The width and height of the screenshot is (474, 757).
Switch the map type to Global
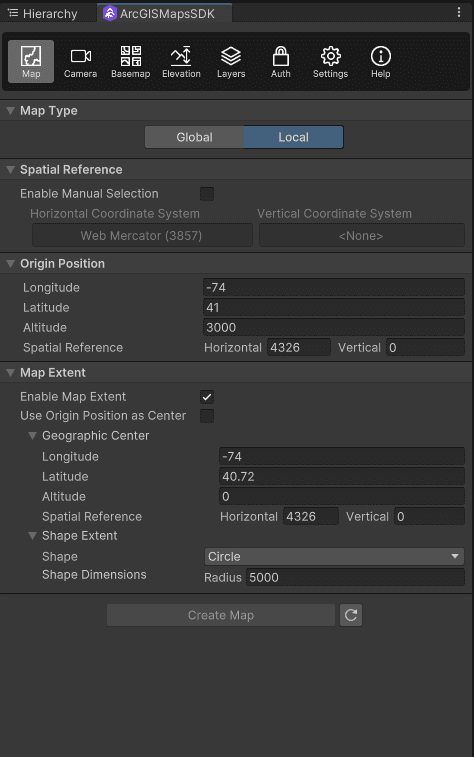tap(195, 137)
